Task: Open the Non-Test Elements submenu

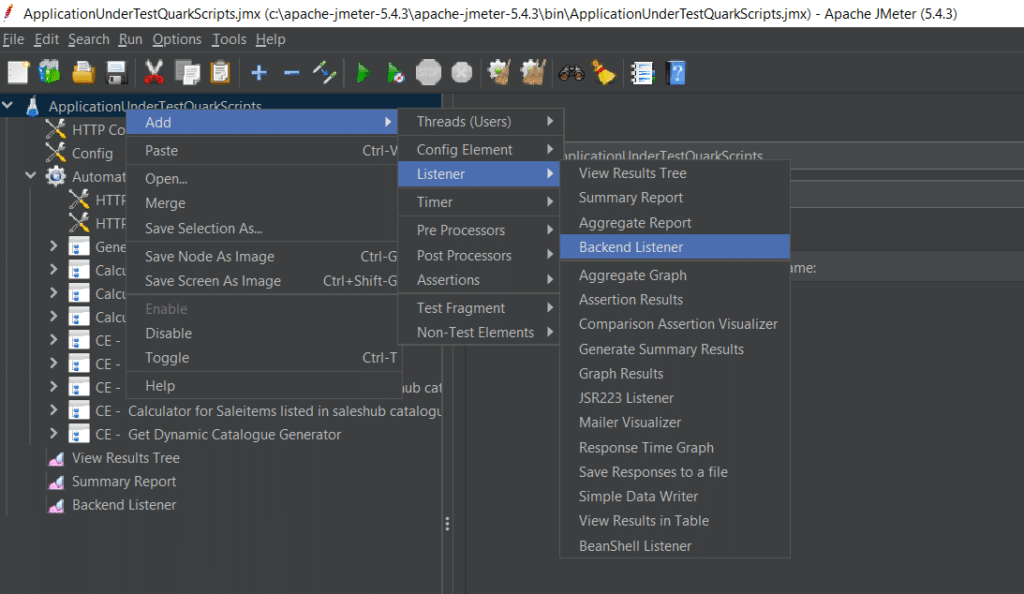Action: (479, 332)
